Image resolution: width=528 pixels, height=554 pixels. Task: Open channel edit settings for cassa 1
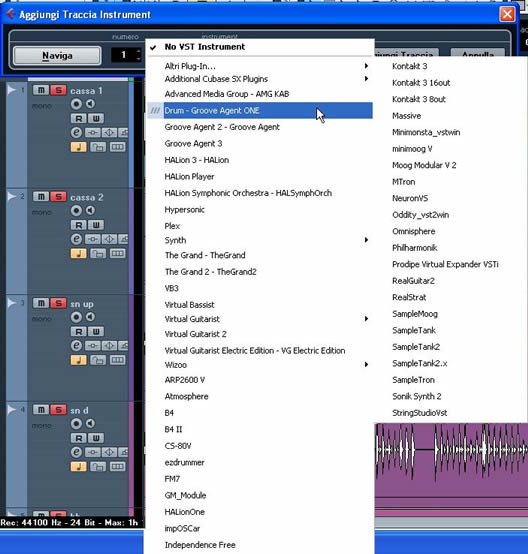[76, 132]
